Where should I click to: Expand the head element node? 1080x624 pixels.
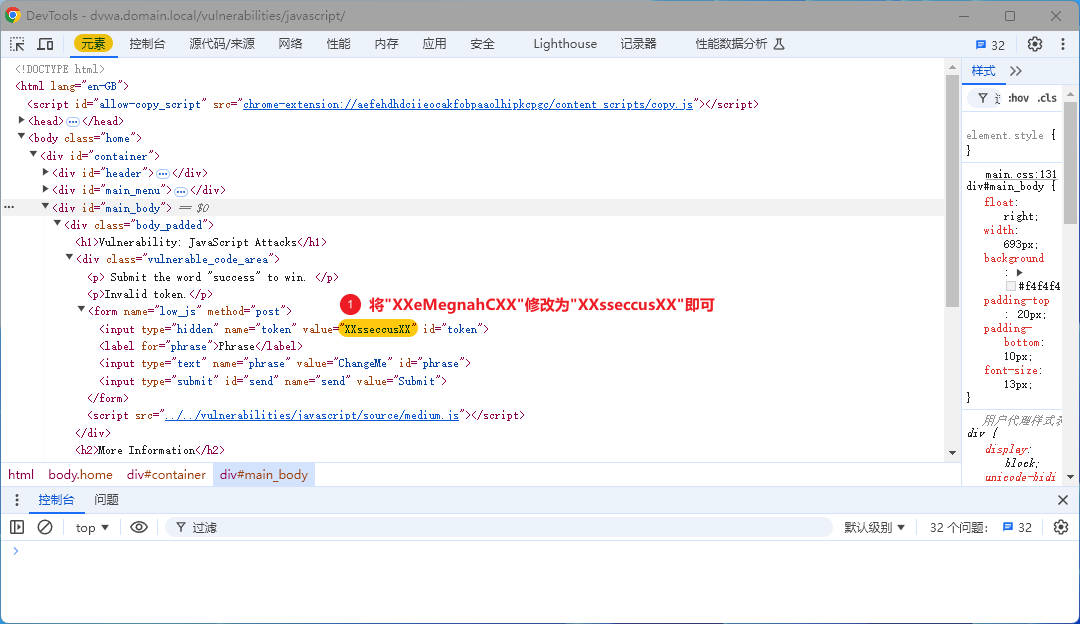click(21, 121)
